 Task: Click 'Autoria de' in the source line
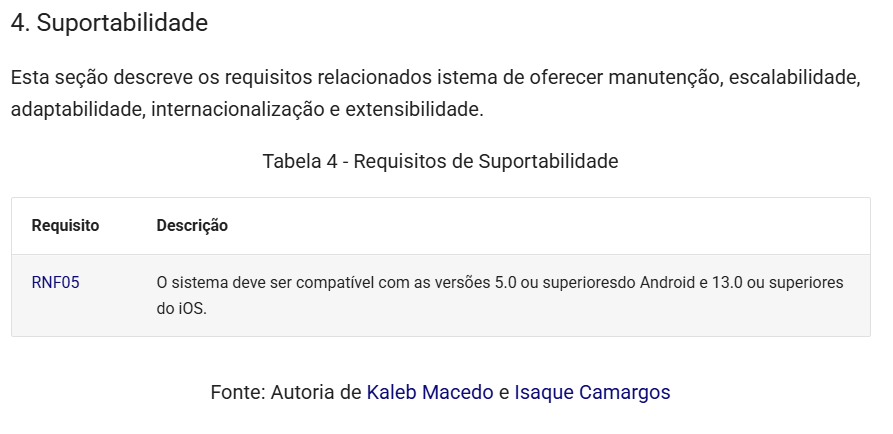[x=316, y=392]
